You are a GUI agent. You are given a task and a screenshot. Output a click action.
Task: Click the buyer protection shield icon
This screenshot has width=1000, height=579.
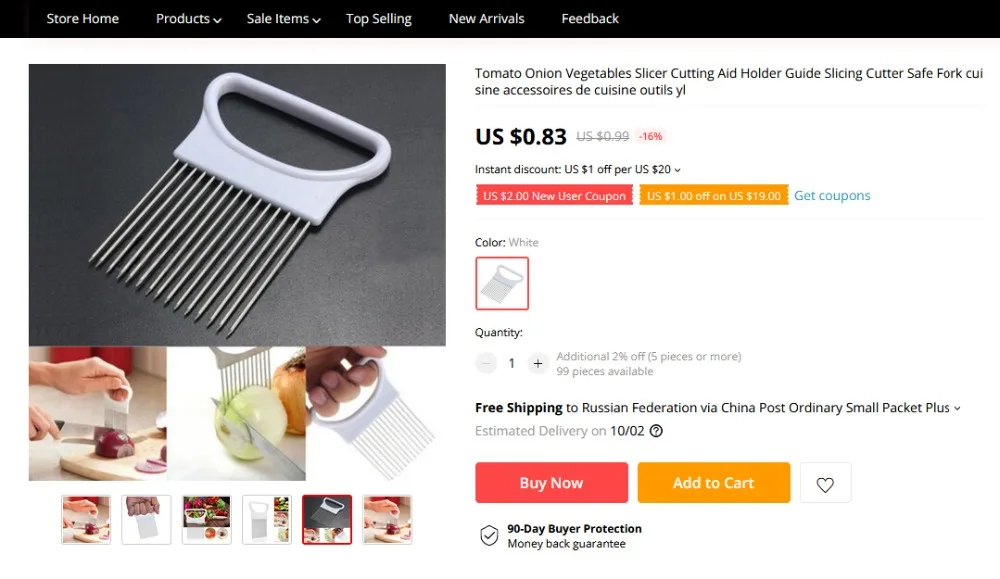click(x=489, y=536)
